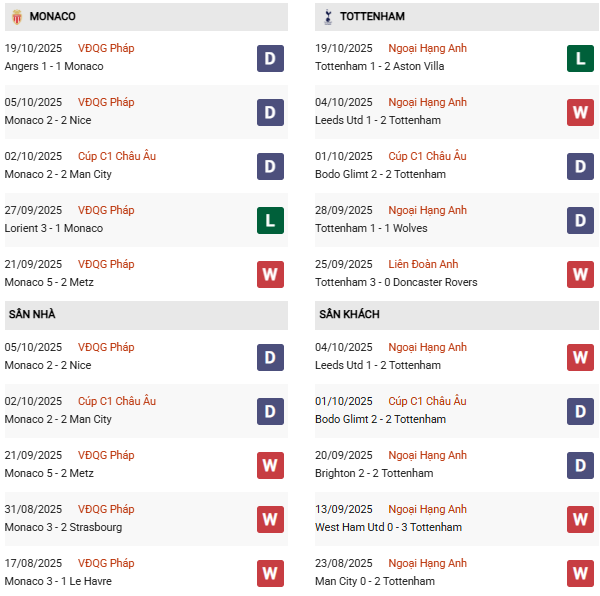Click loss badge for Tottenham 1-2 Aston Villa
The image size is (600, 596).
(x=580, y=58)
